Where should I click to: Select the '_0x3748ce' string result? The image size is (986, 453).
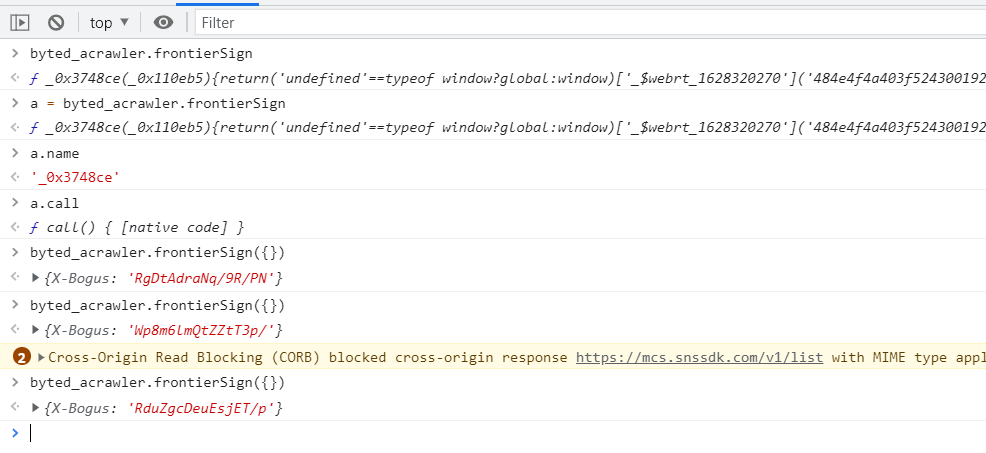[75, 178]
